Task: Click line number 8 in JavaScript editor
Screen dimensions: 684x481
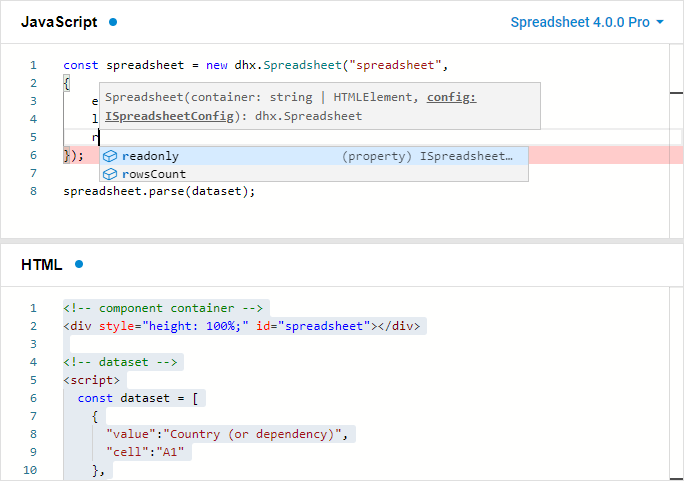Action: coord(34,191)
